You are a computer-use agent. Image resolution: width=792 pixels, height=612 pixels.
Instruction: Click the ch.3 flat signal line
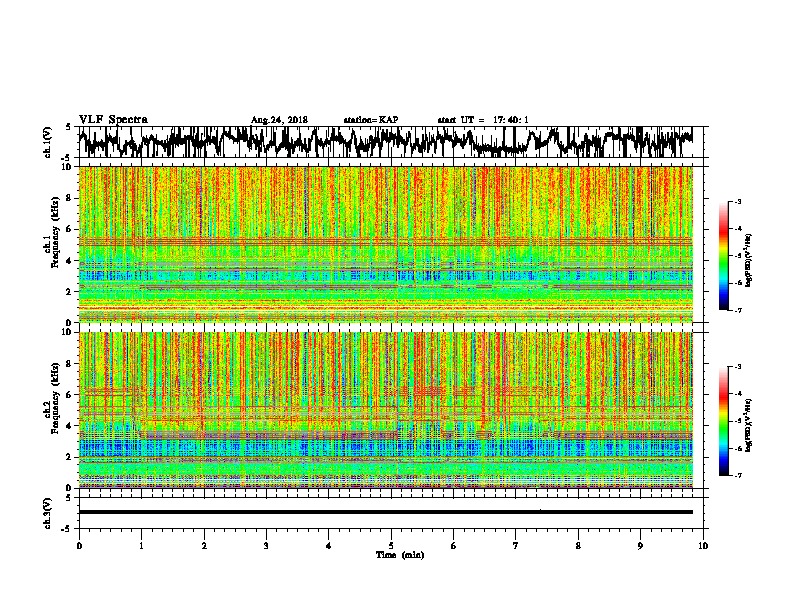(386, 512)
